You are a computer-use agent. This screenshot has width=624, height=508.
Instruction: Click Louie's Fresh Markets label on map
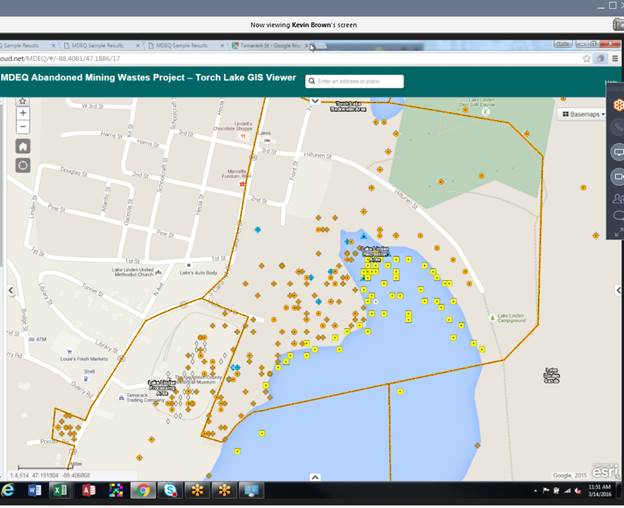(84, 359)
